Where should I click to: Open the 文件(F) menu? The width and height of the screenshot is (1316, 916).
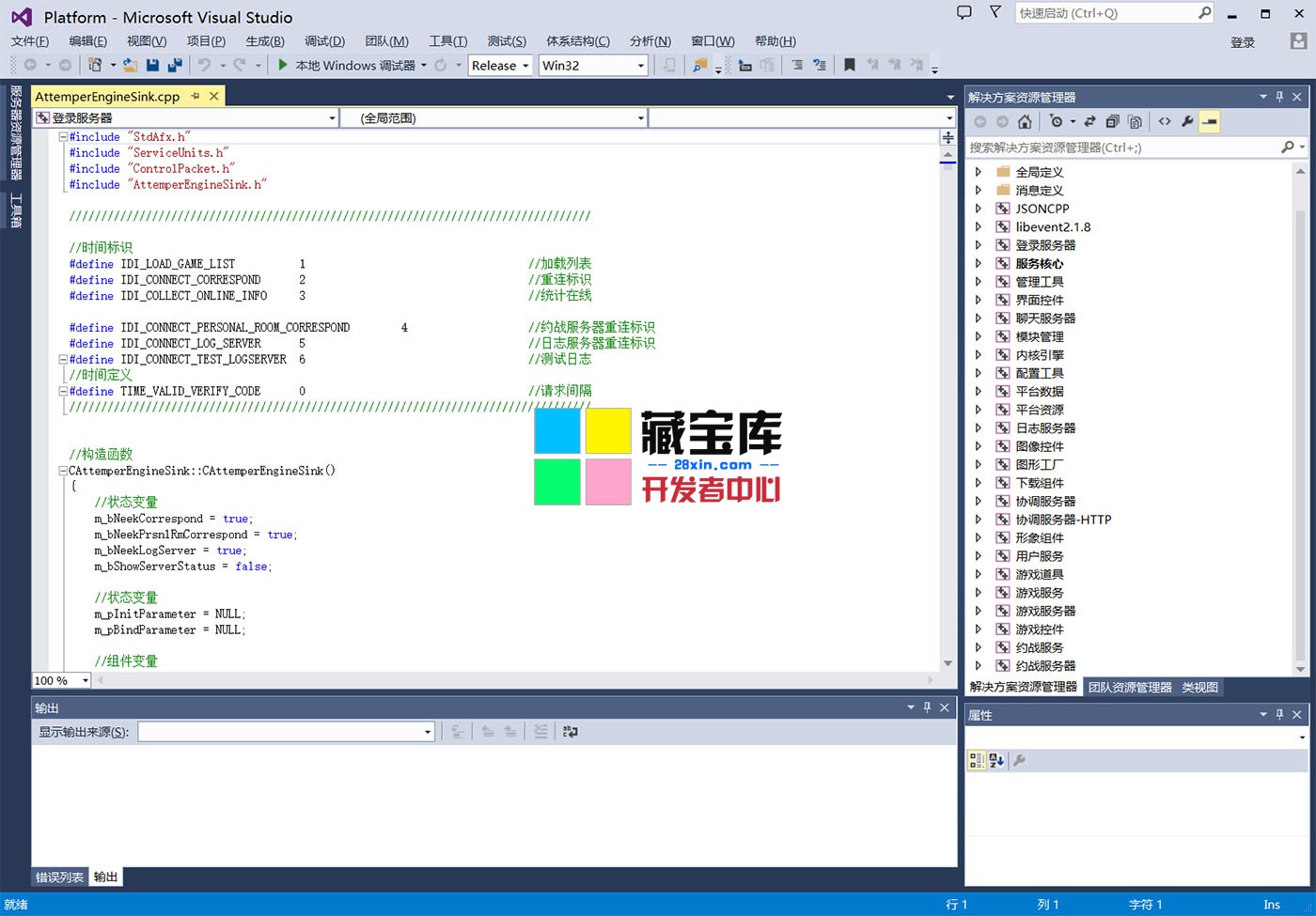[x=30, y=41]
